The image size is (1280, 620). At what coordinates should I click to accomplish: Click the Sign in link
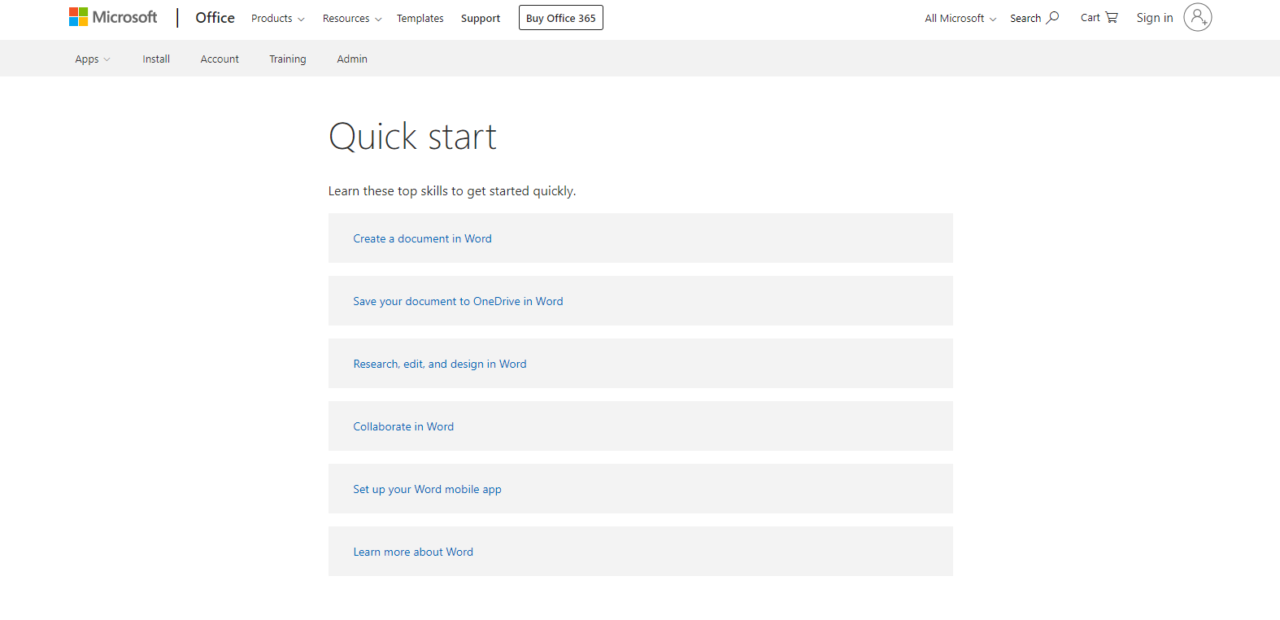click(1154, 18)
